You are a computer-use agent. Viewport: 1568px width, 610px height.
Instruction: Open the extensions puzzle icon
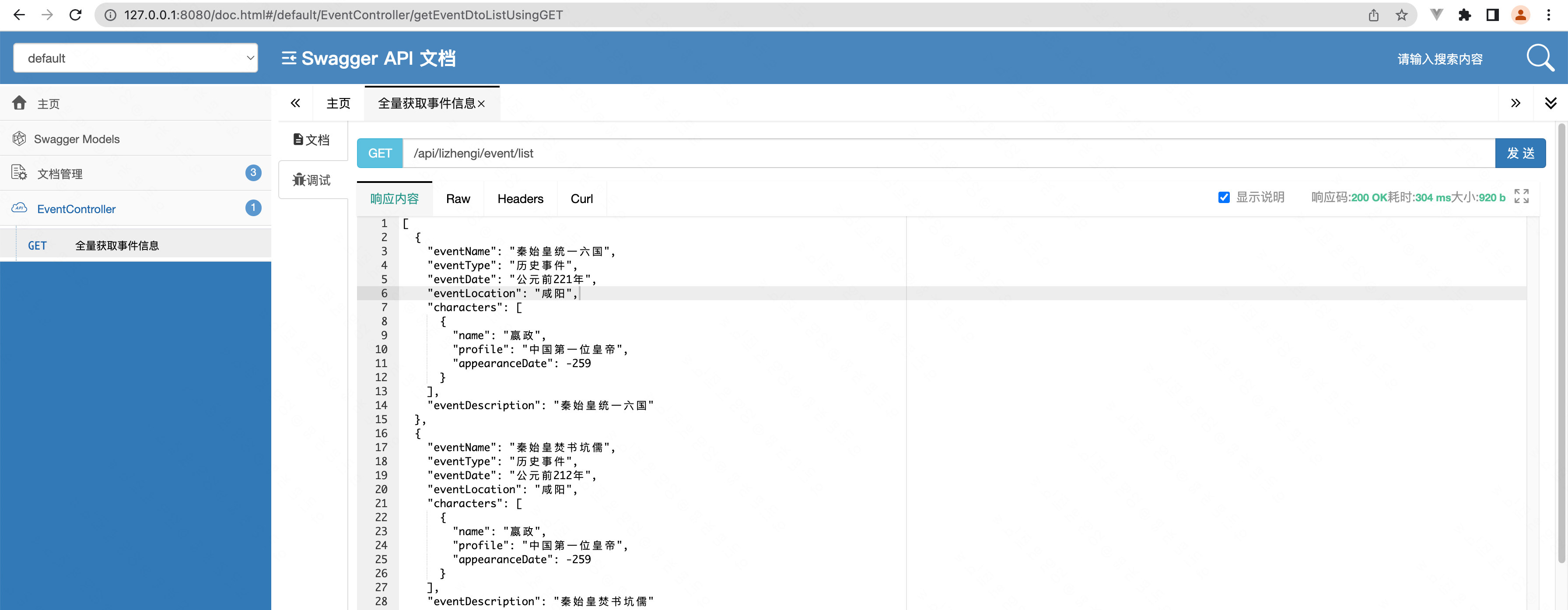point(1464,15)
